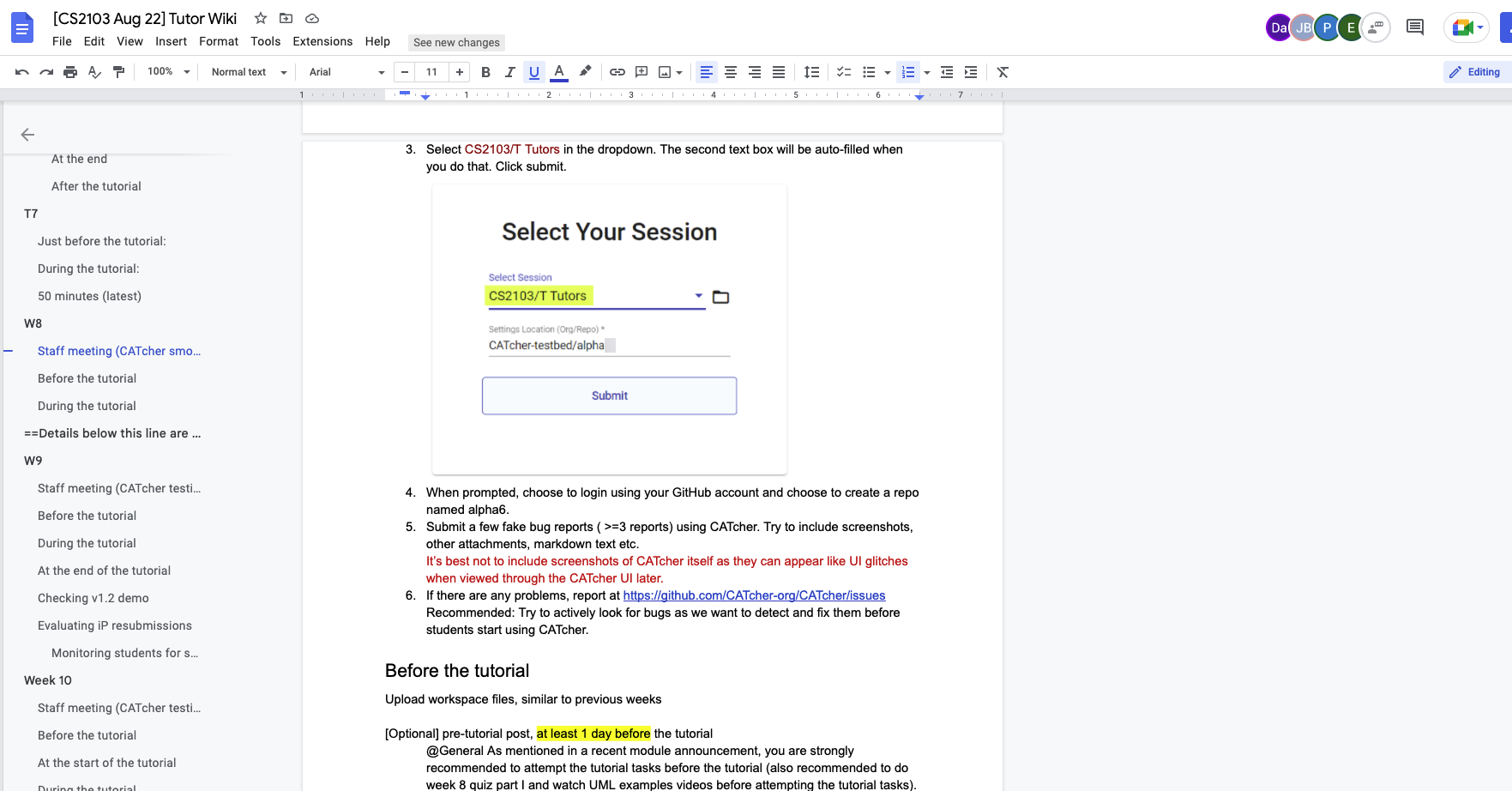Select justify alignment
1512x791 pixels.
pyautogui.click(x=778, y=72)
